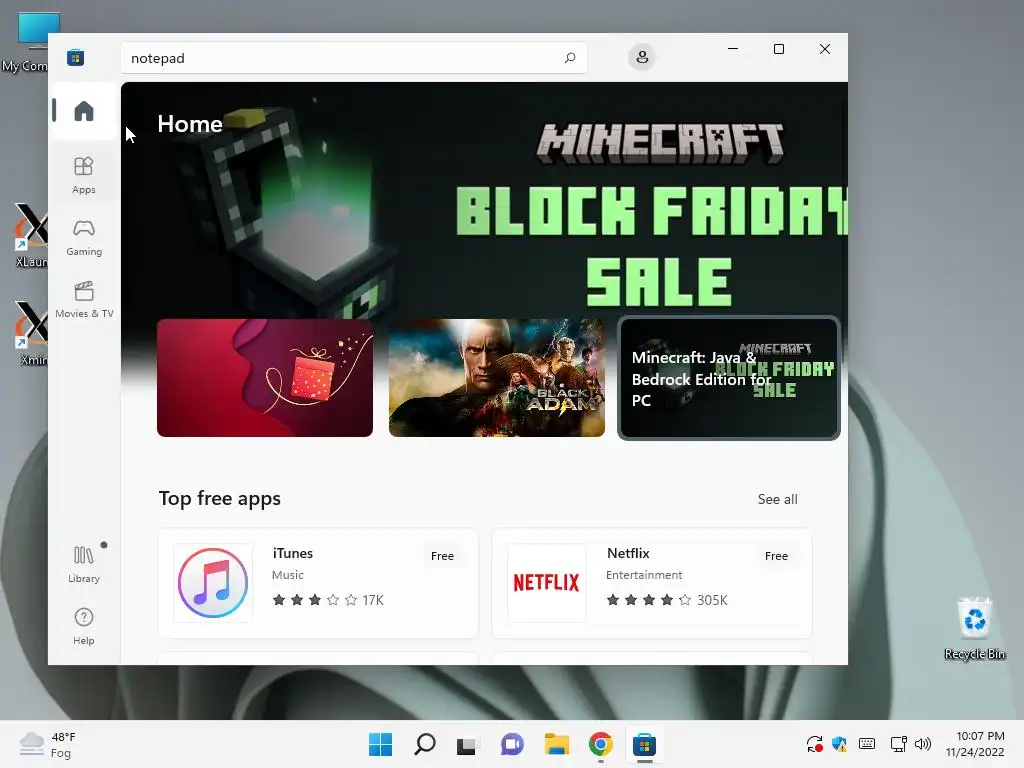Click Microsoft Store icon on the taskbar
This screenshot has height=768, width=1024.
[644, 744]
